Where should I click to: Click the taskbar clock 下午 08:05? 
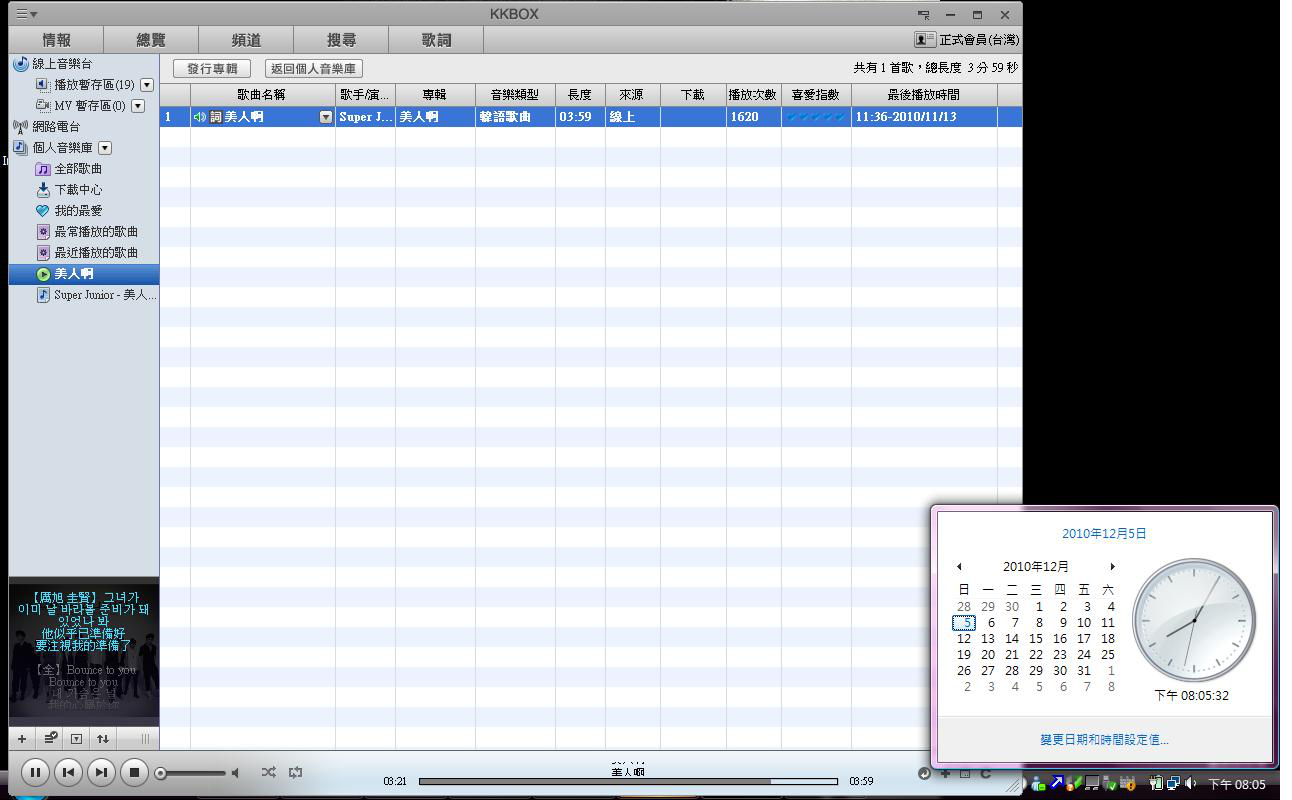(1237, 785)
